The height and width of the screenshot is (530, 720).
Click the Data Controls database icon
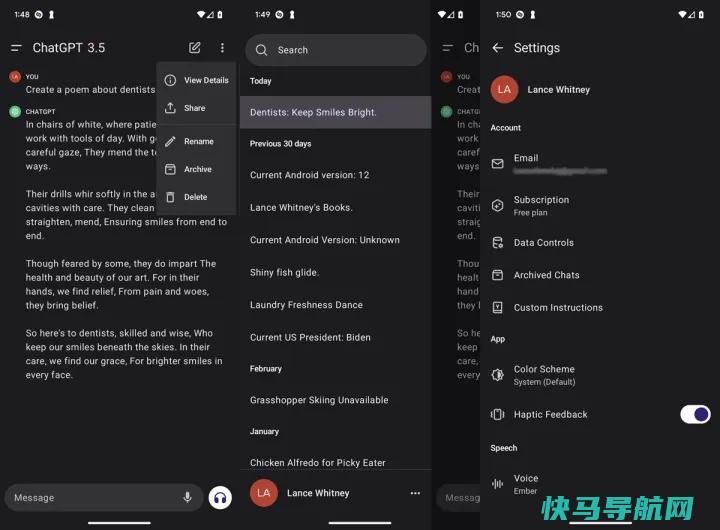498,242
